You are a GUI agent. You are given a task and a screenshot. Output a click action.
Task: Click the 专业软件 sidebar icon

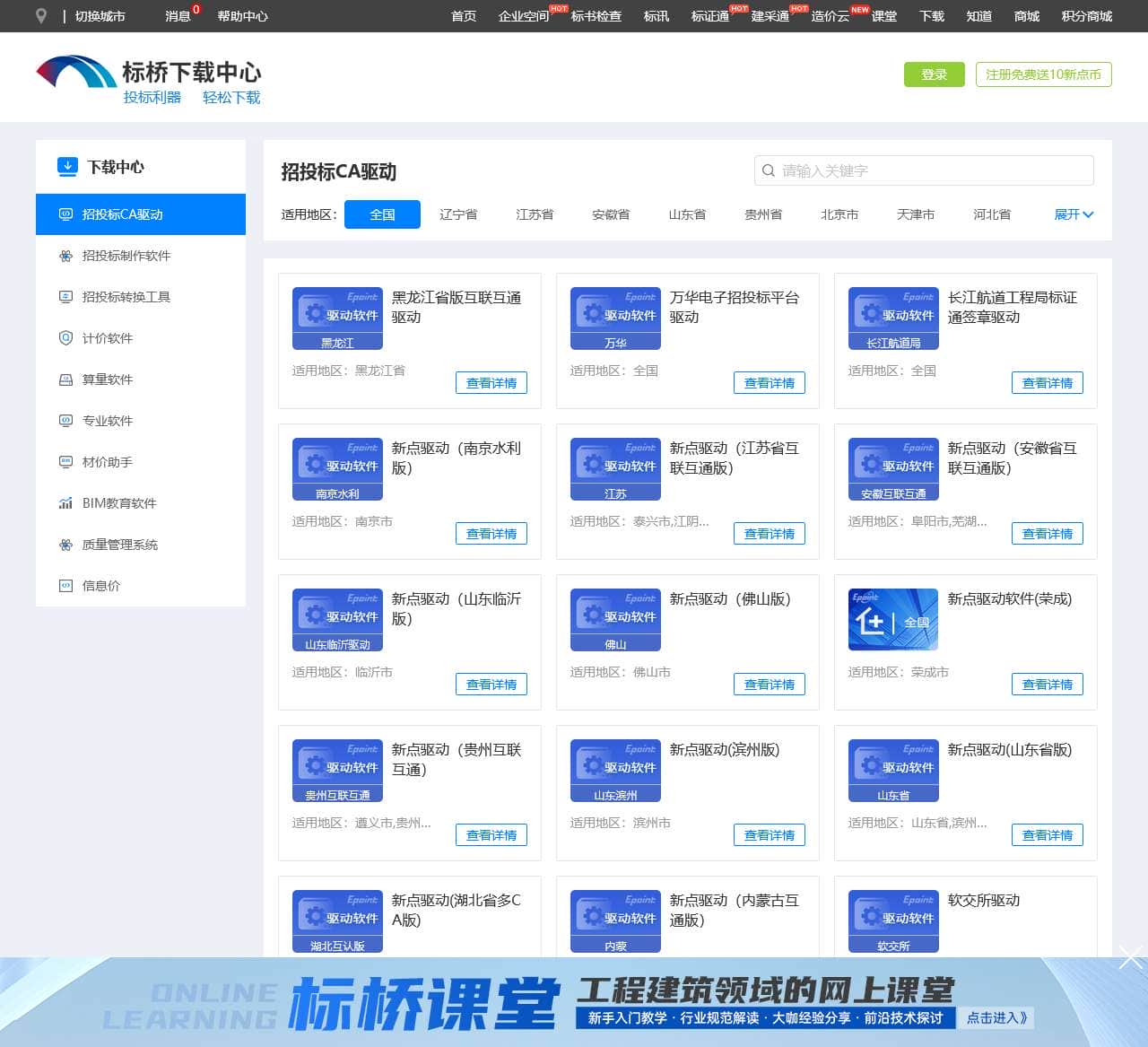65,421
